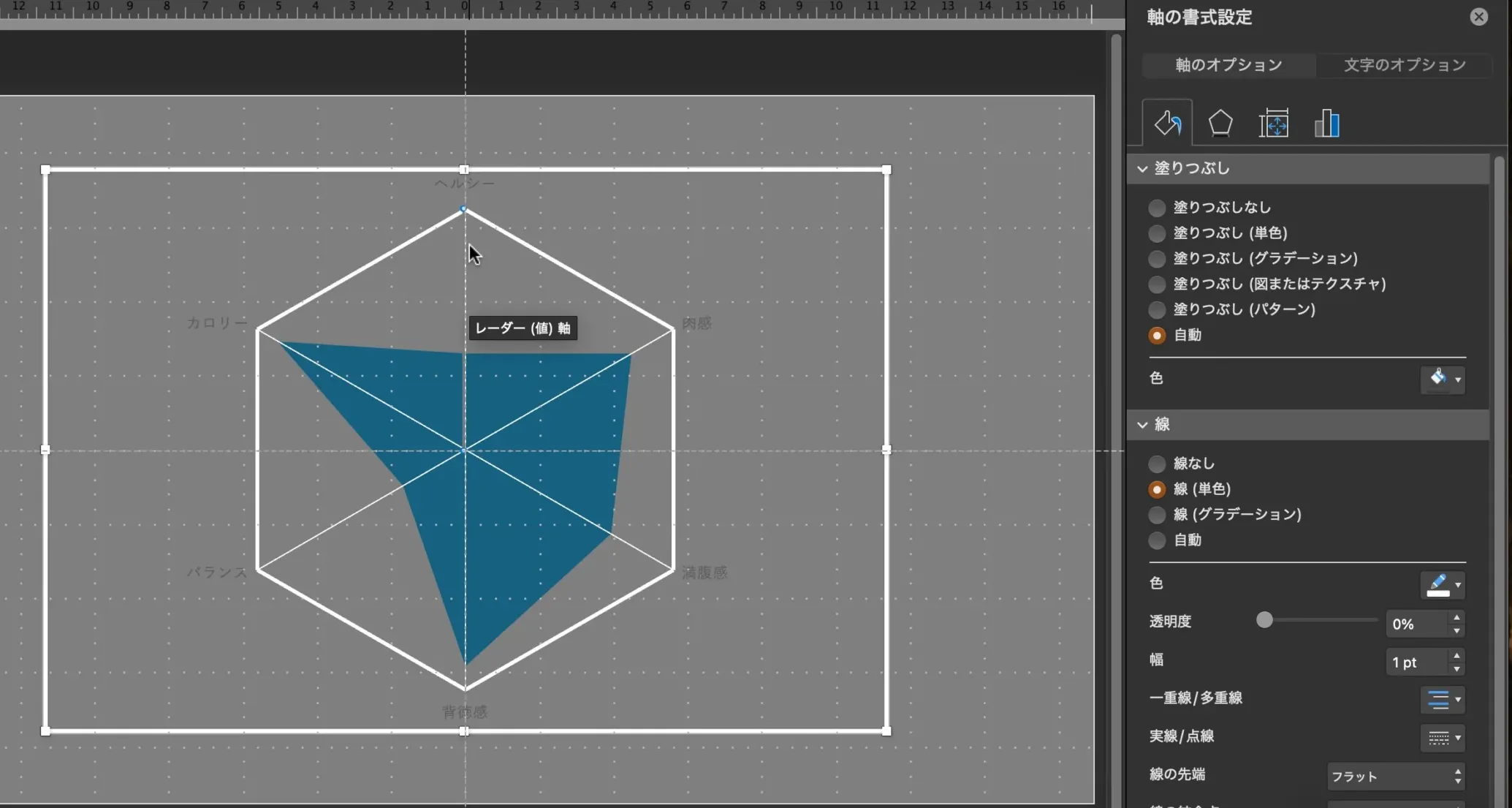Viewport: 1512px width, 808px height.
Task: Open the 線の先端 フラット dropdown
Action: point(1396,777)
